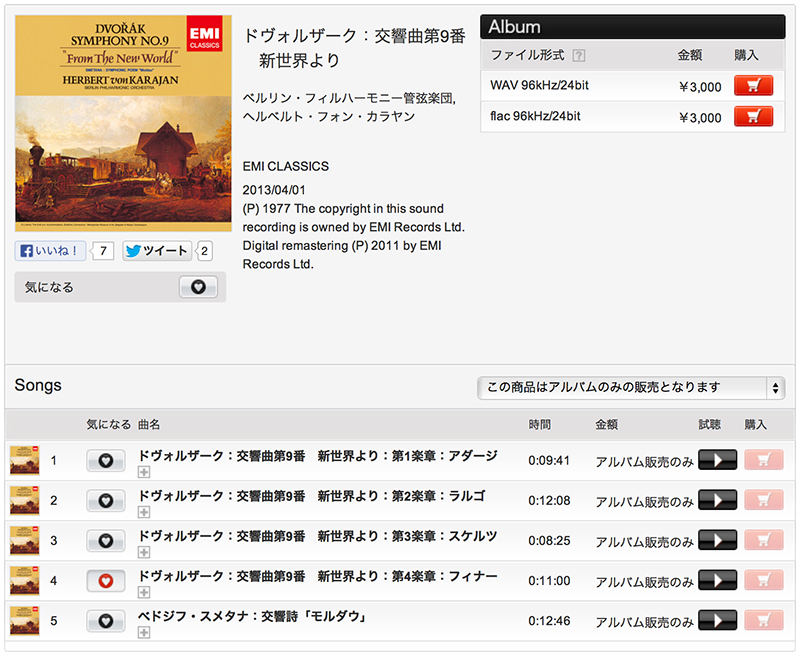
Task: Expand plus details under track 4 title
Action: (144, 592)
